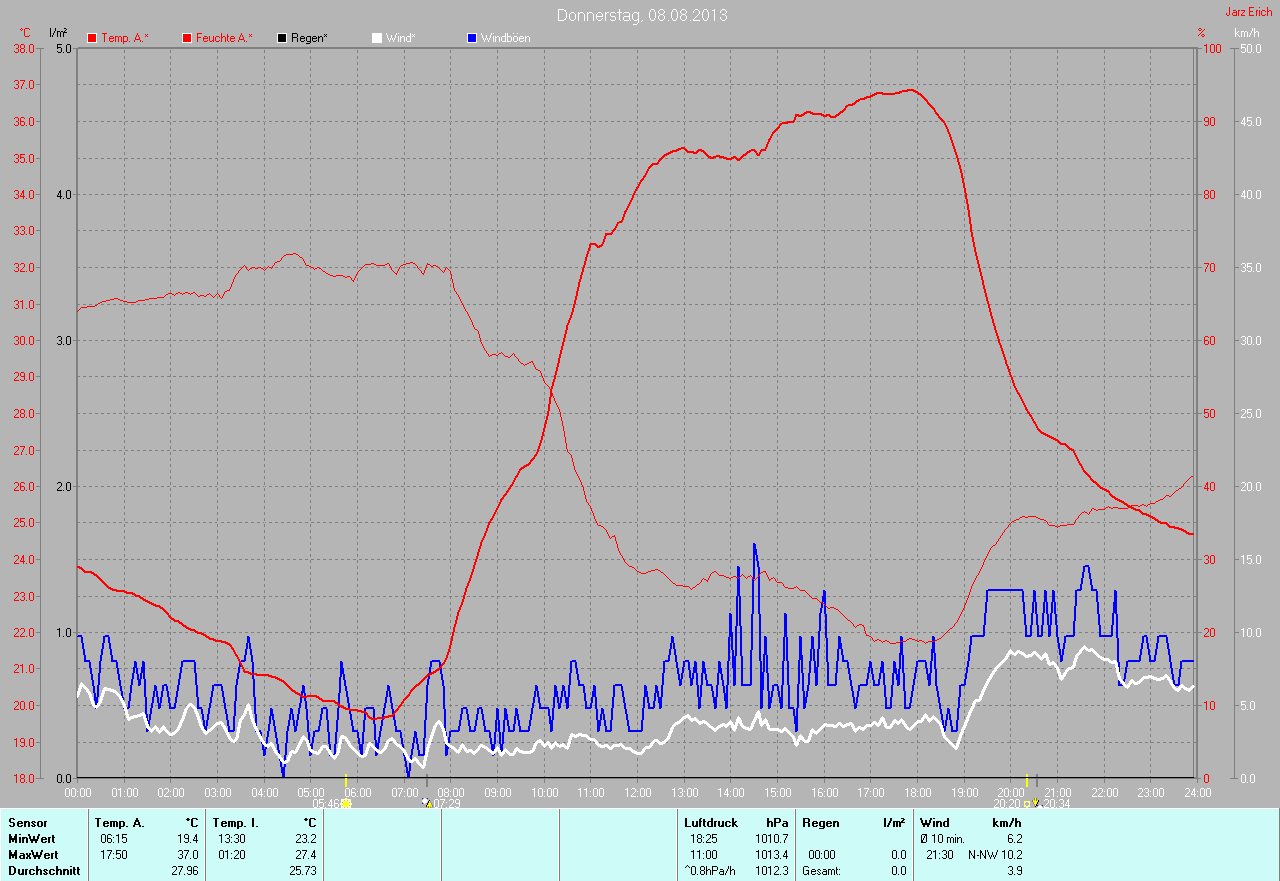This screenshot has height=881, width=1280.
Task: Click the yellow sunset marker on the time axis
Action: (x=1027, y=780)
